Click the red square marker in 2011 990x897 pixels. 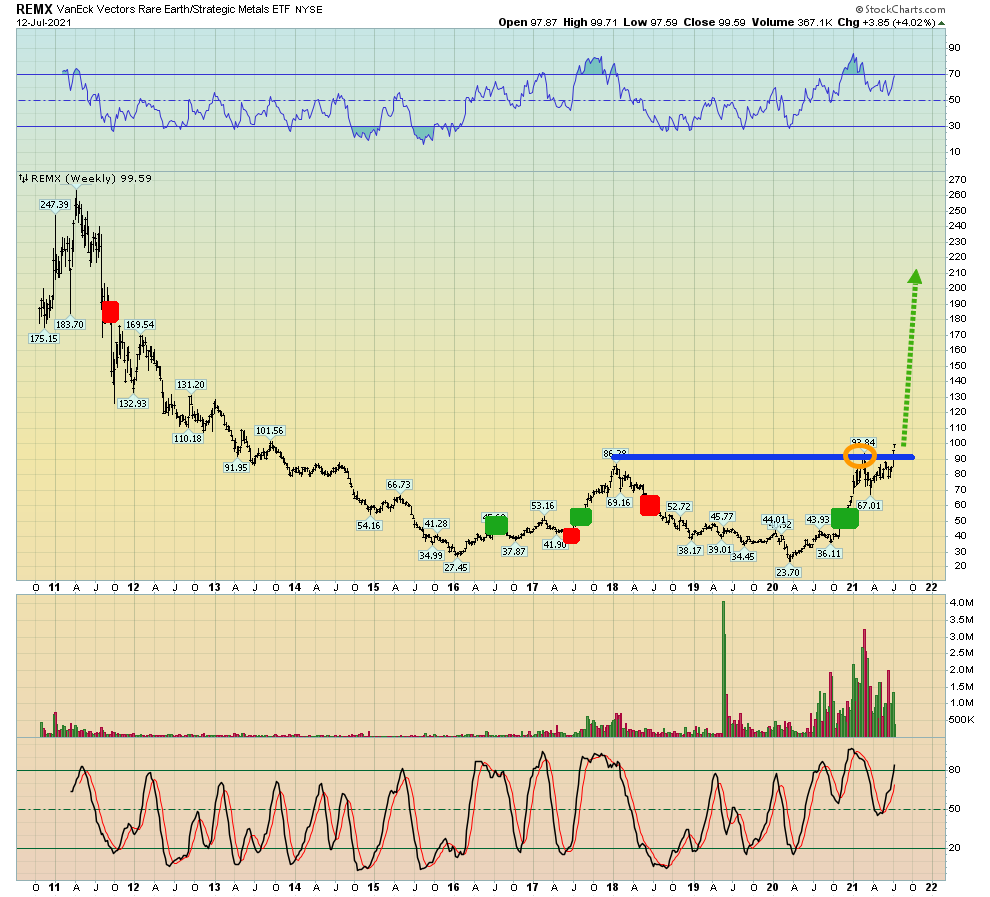109,311
